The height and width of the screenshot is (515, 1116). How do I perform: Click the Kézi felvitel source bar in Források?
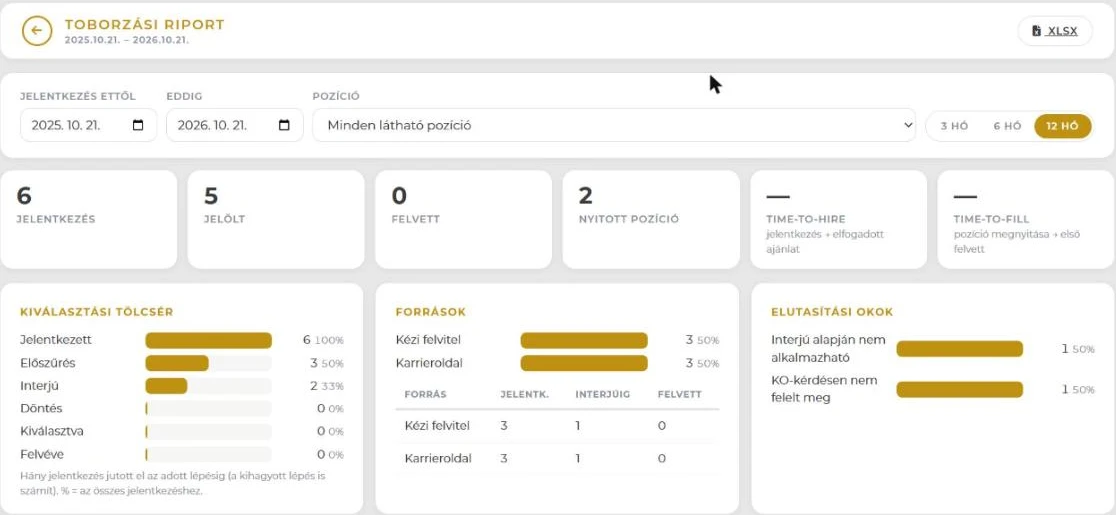[x=584, y=340]
